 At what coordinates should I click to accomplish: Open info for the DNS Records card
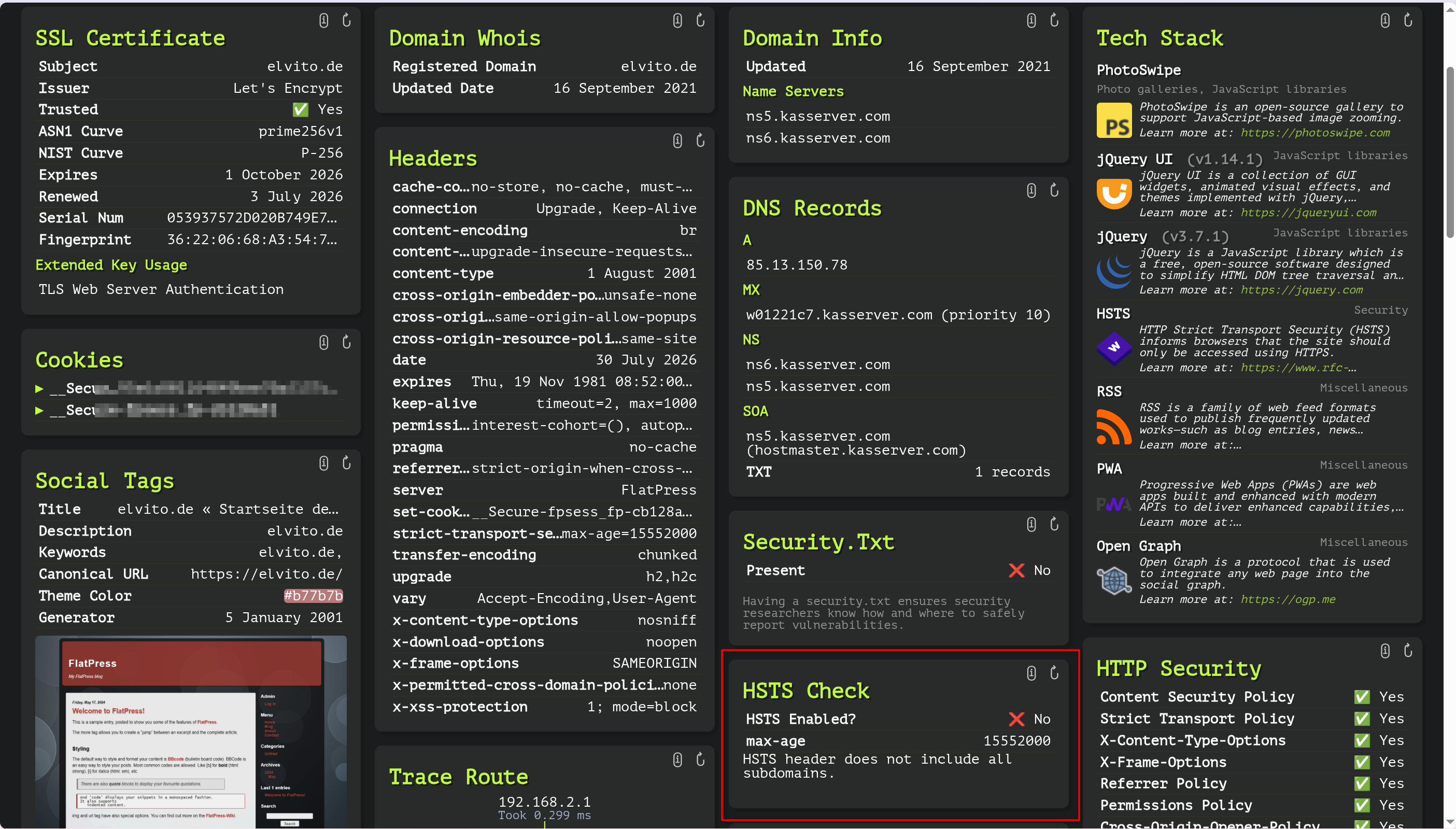tap(1031, 190)
